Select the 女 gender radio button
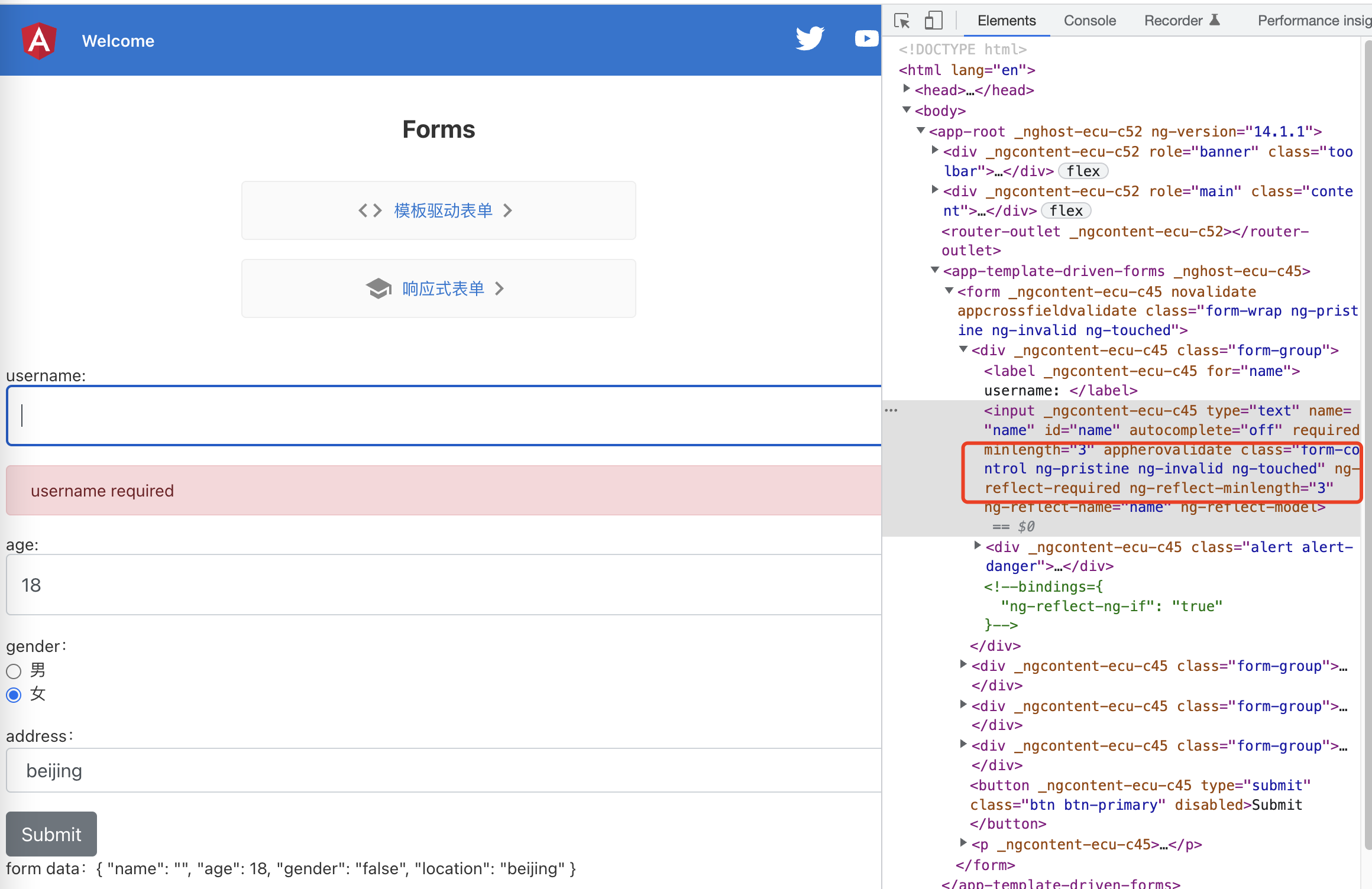 click(x=14, y=695)
